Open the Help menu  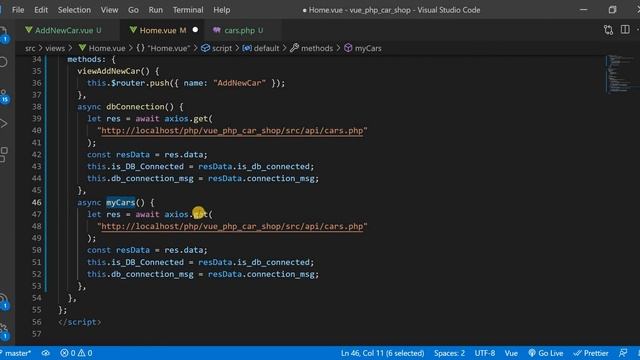coord(222,10)
